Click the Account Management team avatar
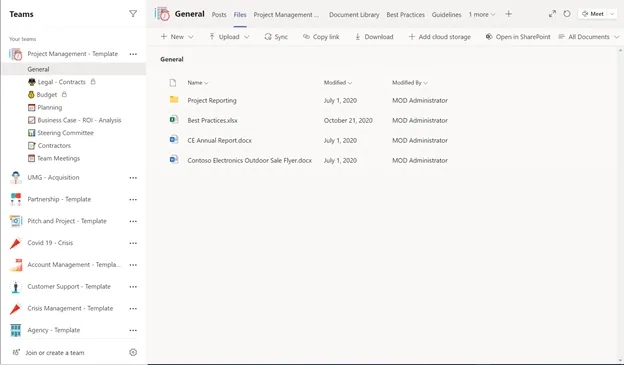The width and height of the screenshot is (624, 365). (x=16, y=265)
